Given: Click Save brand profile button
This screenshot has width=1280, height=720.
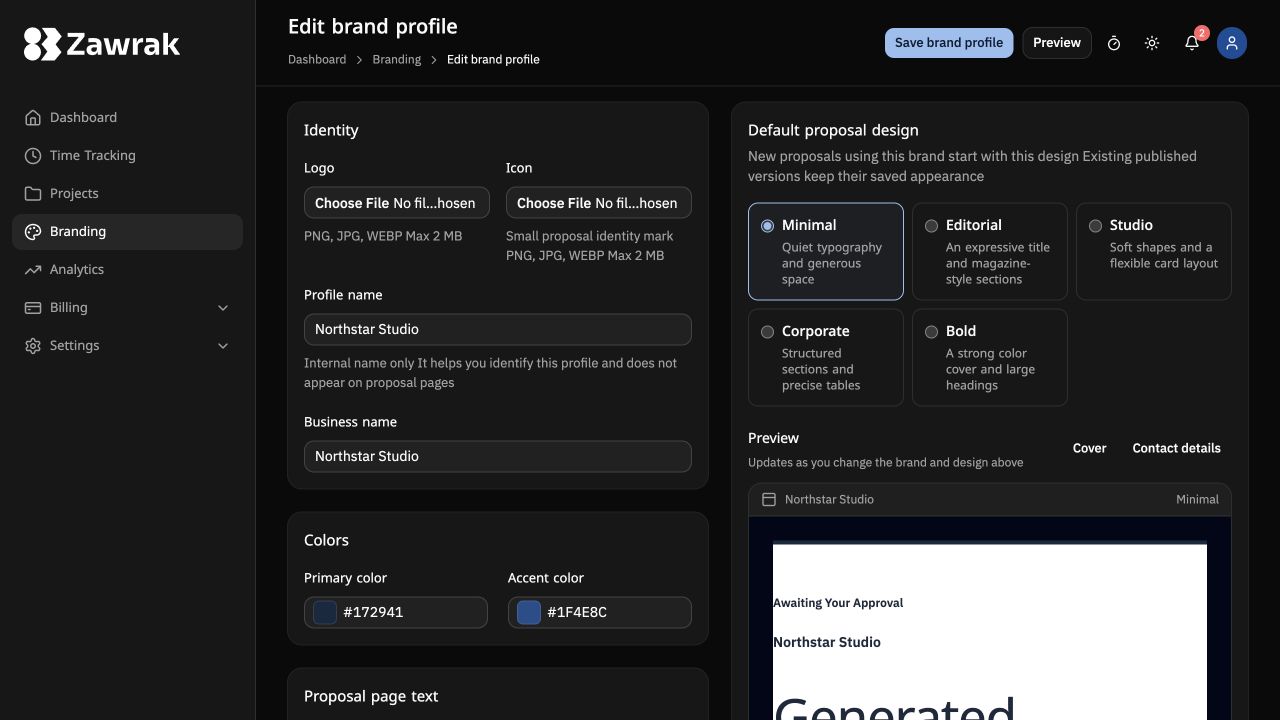Looking at the screenshot, I should [949, 43].
